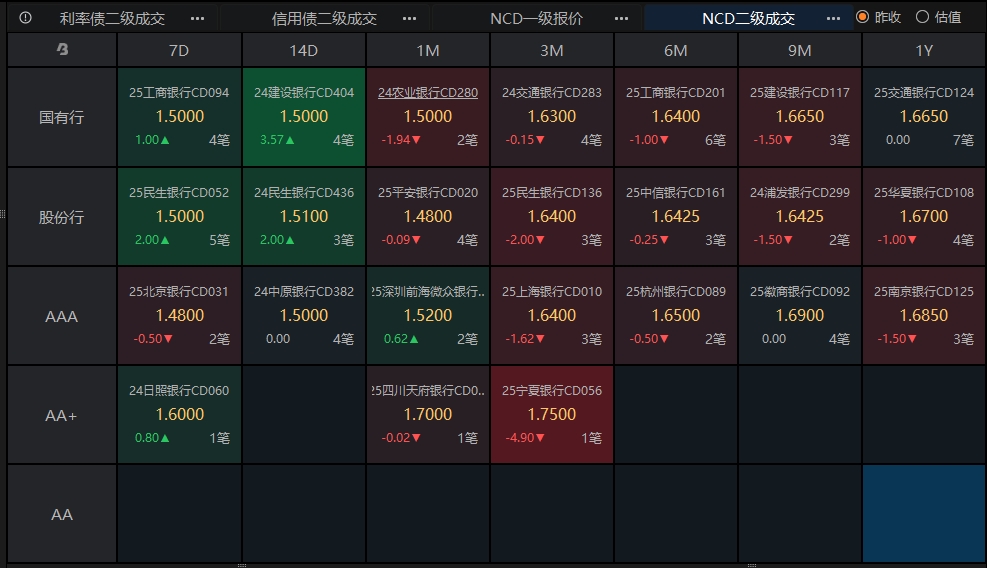Click the 1Y column header

923,50
